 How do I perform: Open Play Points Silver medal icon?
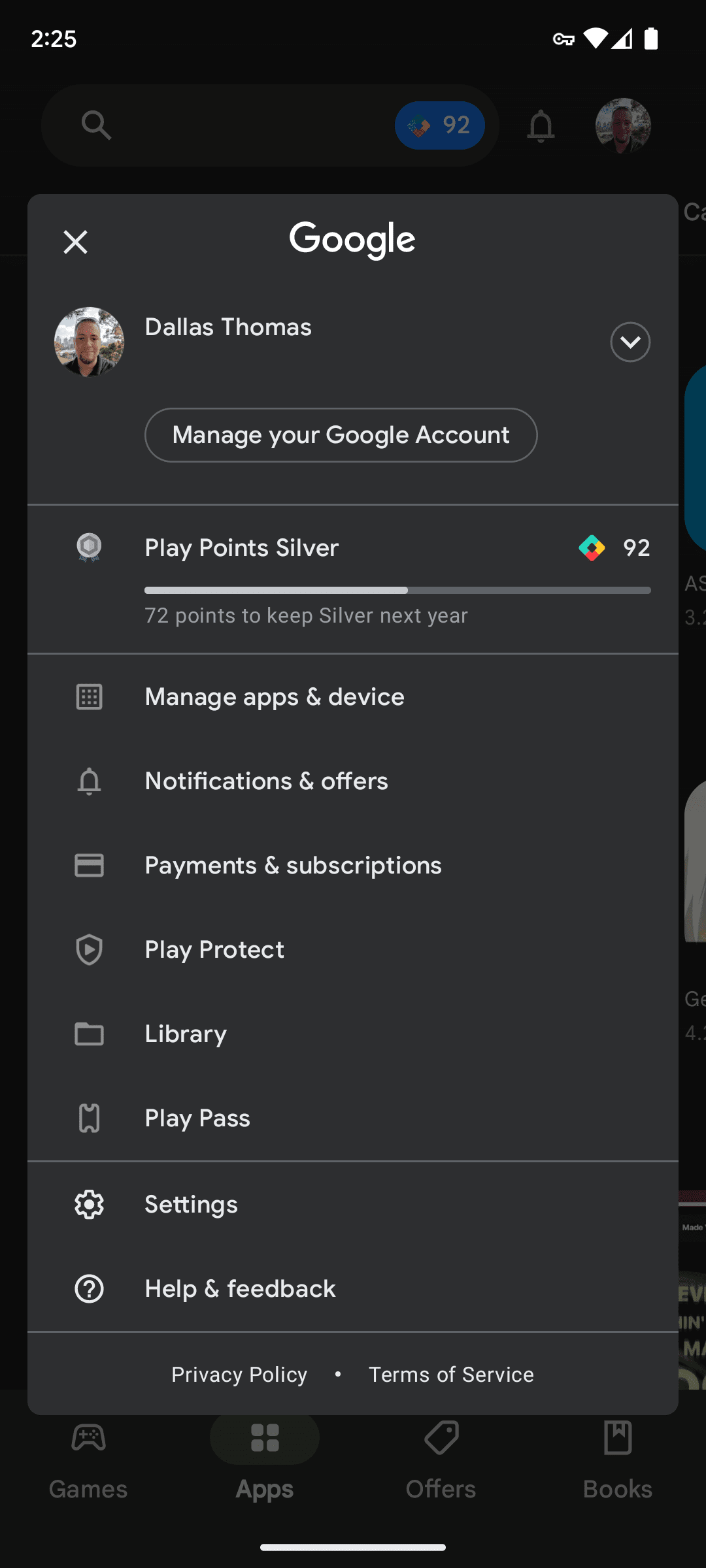[x=89, y=547]
